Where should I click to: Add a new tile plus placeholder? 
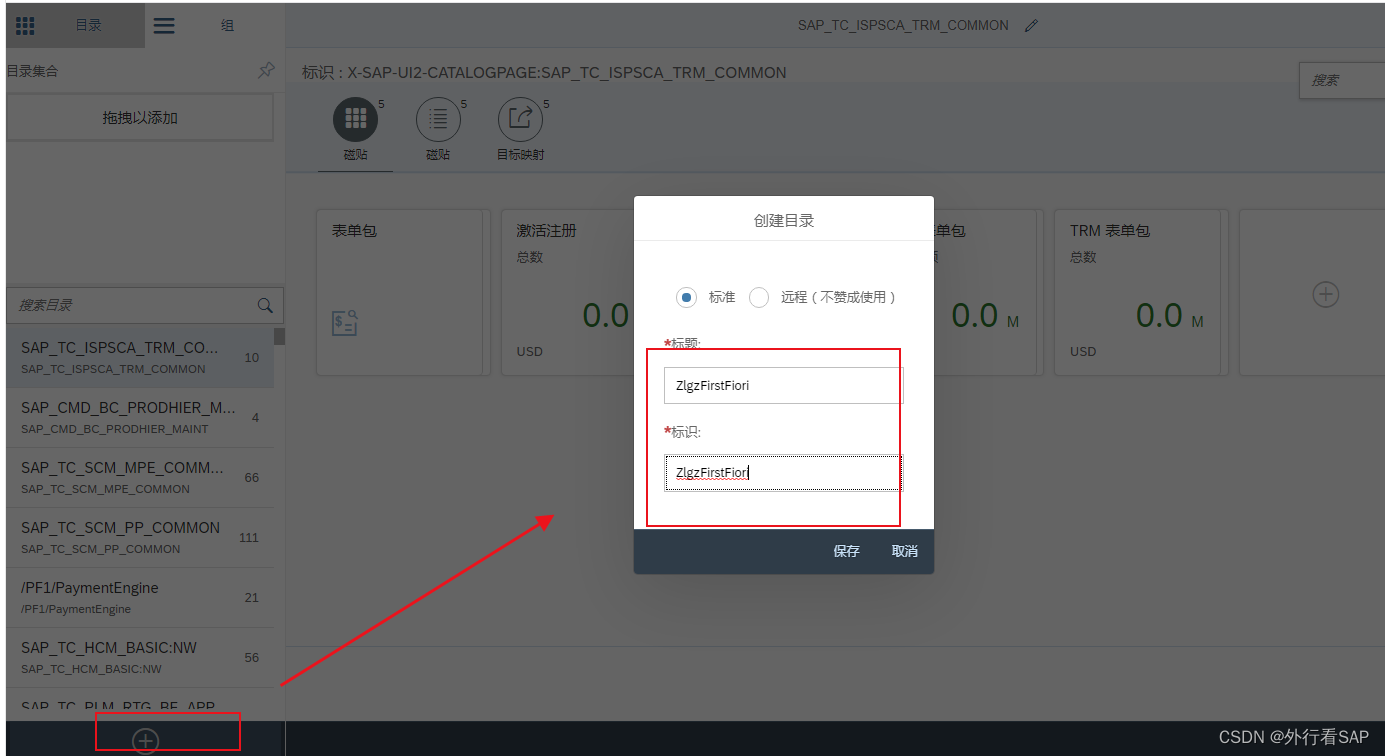point(1326,295)
